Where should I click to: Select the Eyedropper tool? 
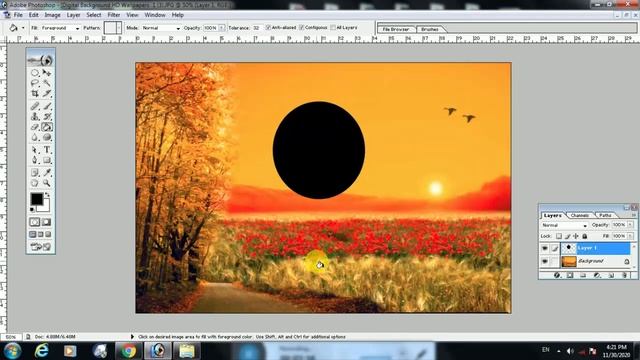click(47, 173)
